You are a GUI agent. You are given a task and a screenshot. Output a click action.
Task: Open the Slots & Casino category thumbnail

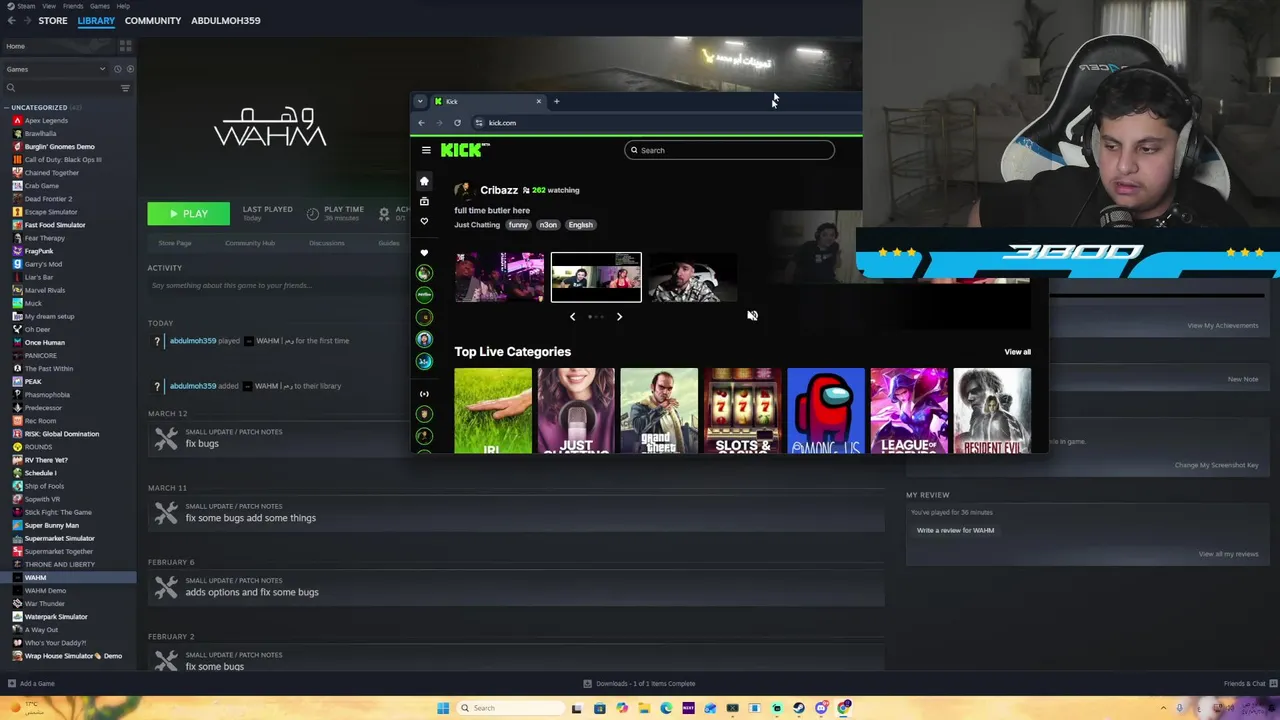point(742,411)
